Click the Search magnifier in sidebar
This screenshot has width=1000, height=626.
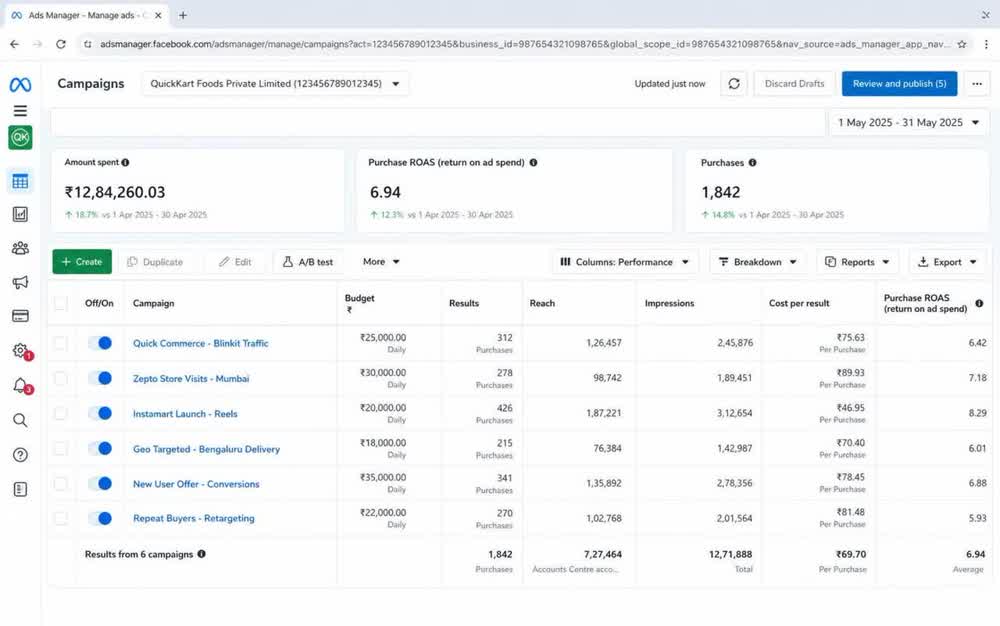point(20,420)
